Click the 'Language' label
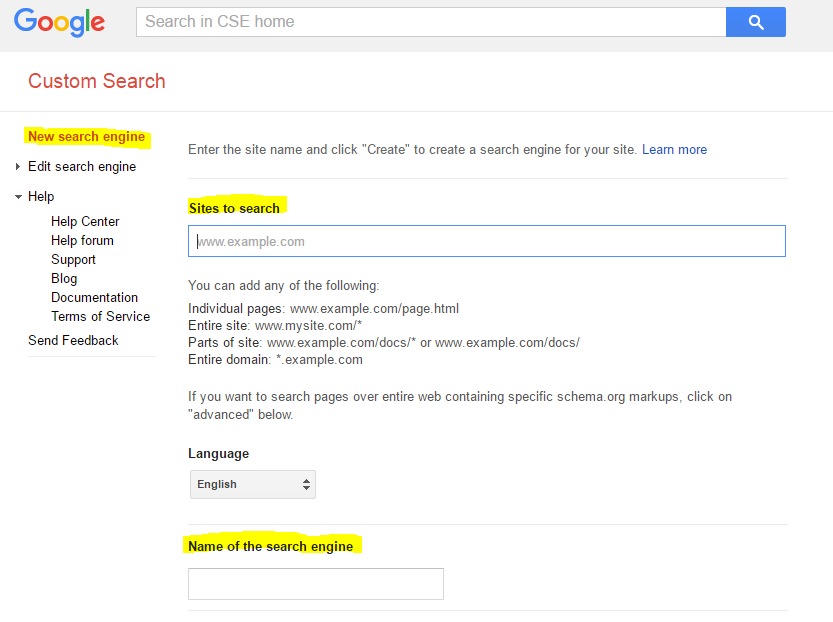This screenshot has width=833, height=622. [x=218, y=454]
